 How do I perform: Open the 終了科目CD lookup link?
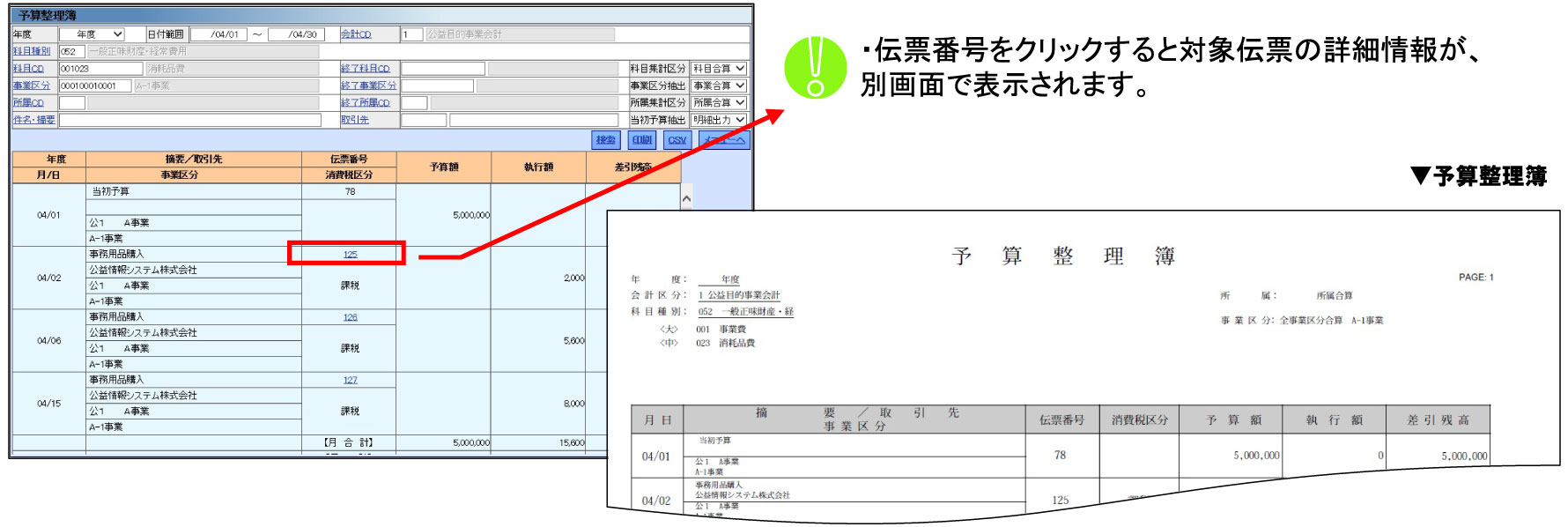(365, 69)
